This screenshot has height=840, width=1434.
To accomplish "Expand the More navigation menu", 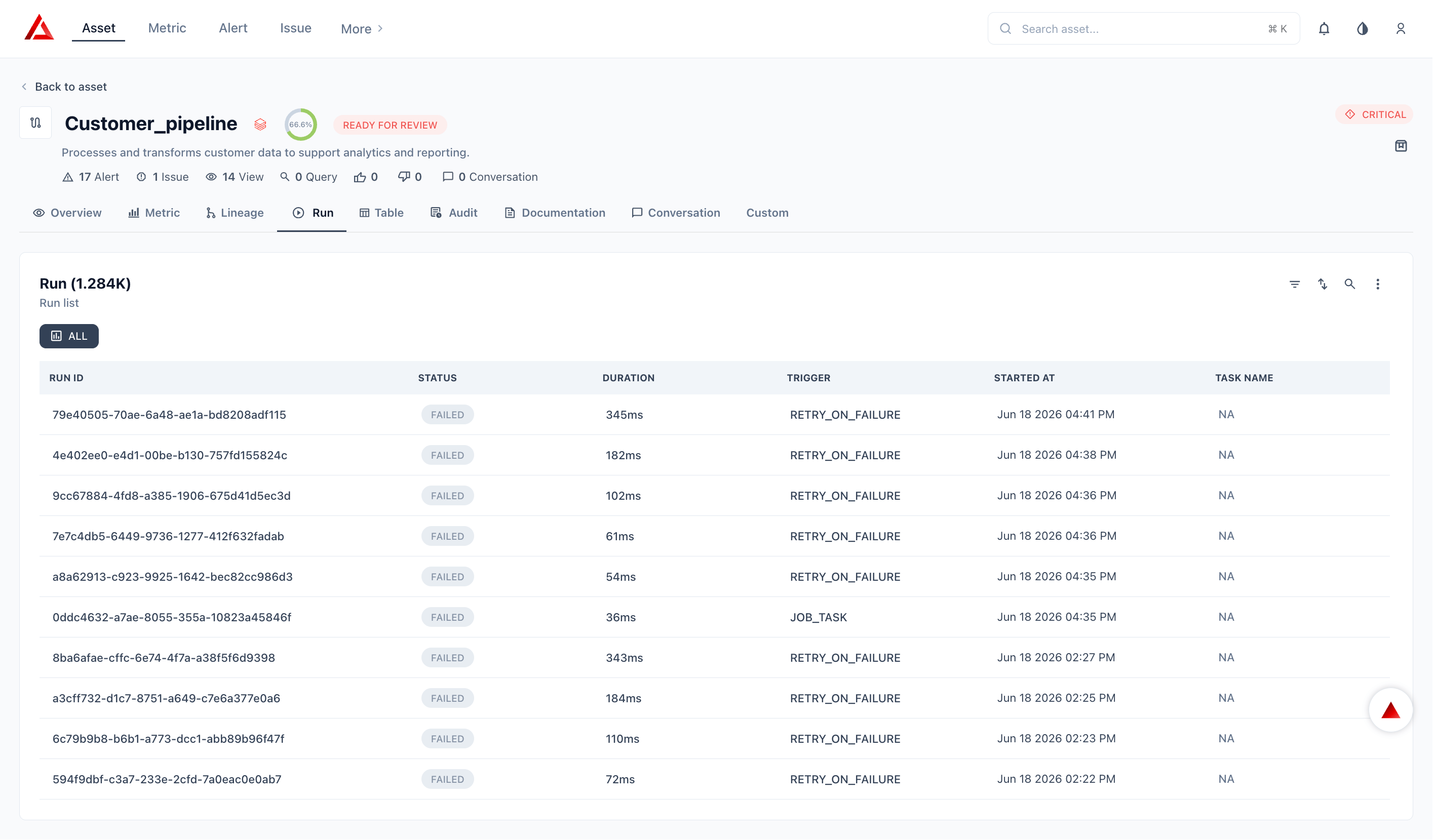I will 363,28.
